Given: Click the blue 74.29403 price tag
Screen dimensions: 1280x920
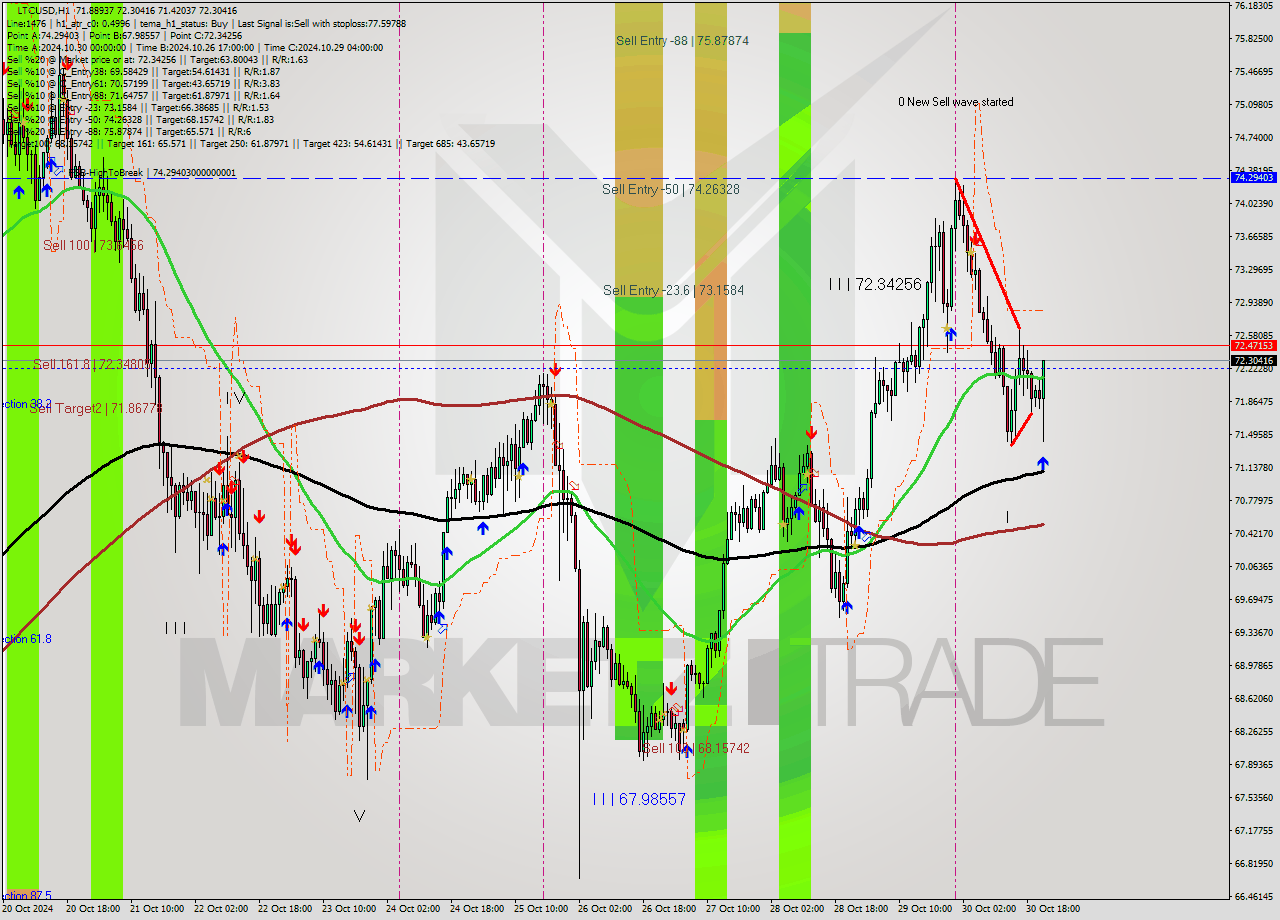Looking at the screenshot, I should coord(1253,177).
